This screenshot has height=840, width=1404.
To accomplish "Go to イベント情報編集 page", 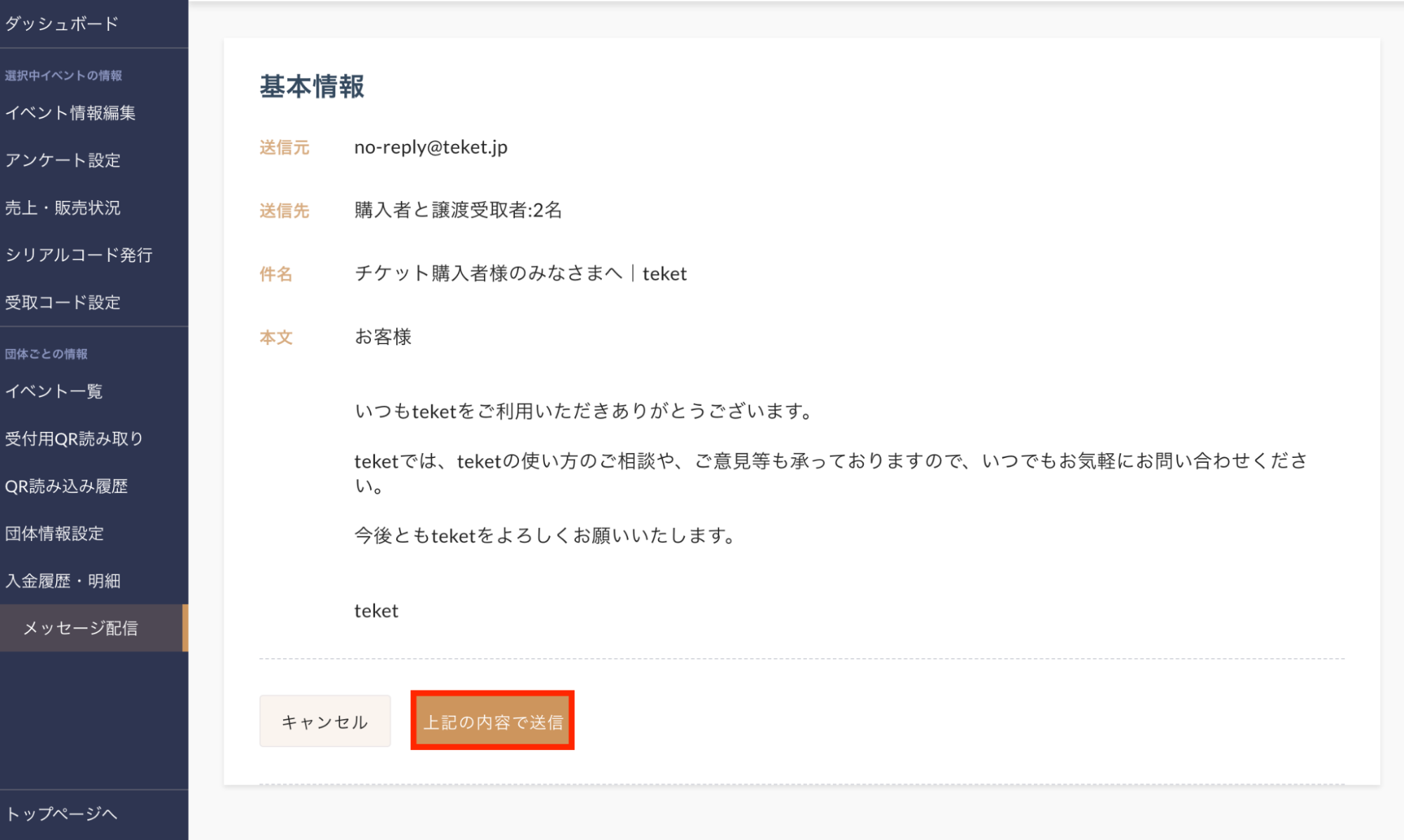I will click(70, 113).
